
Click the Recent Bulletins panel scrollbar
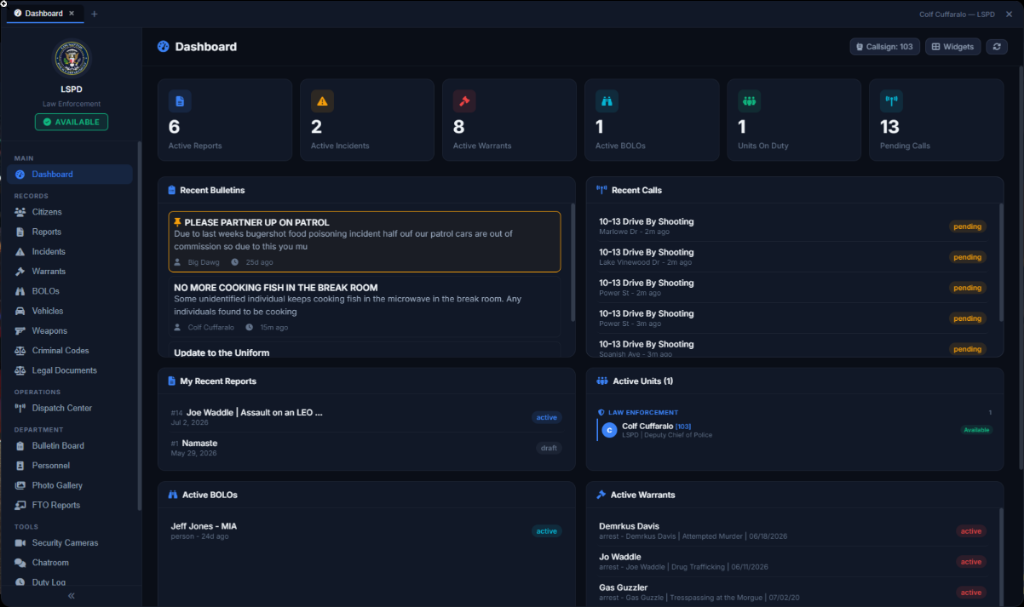(573, 262)
